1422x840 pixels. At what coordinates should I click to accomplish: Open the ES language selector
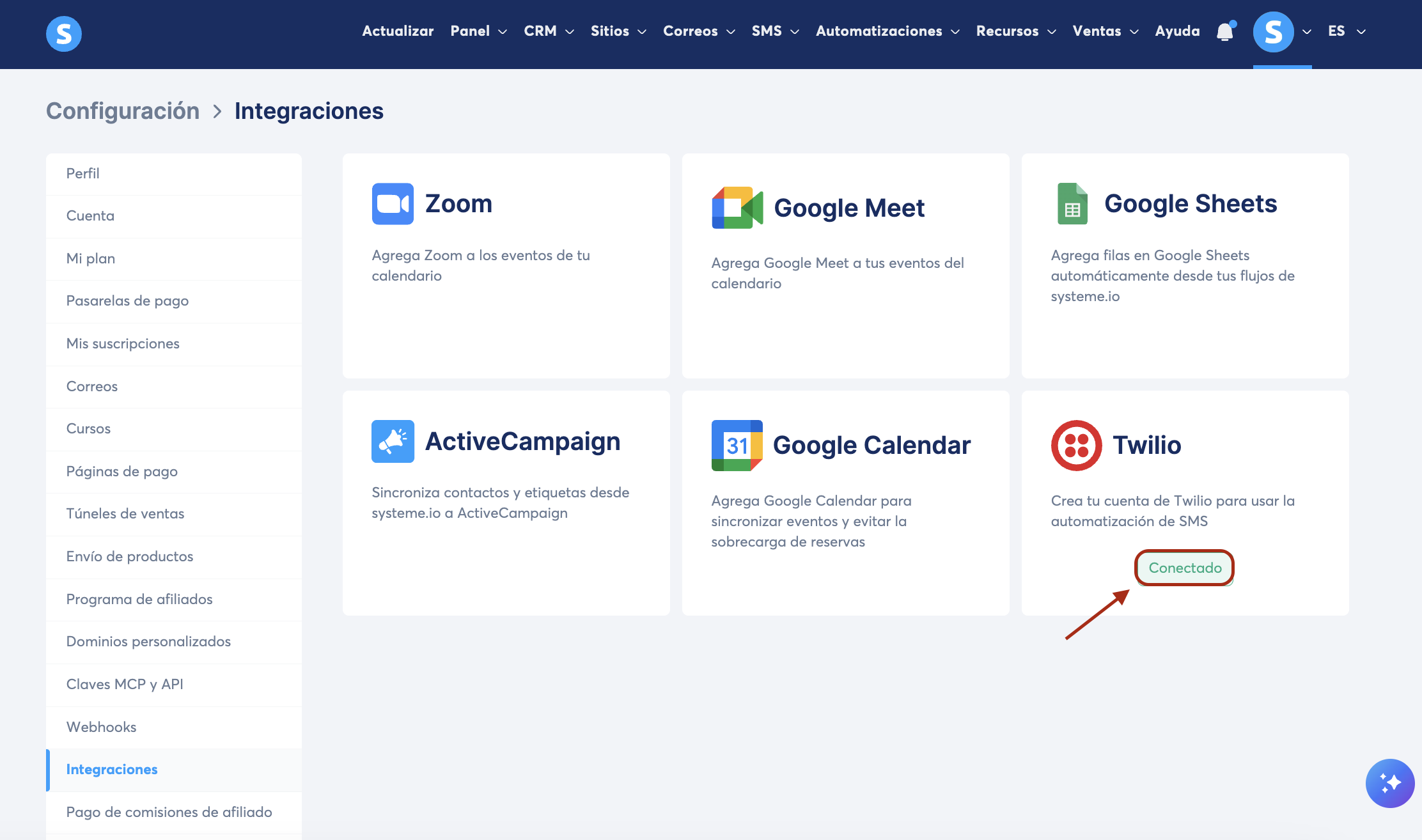pos(1347,31)
